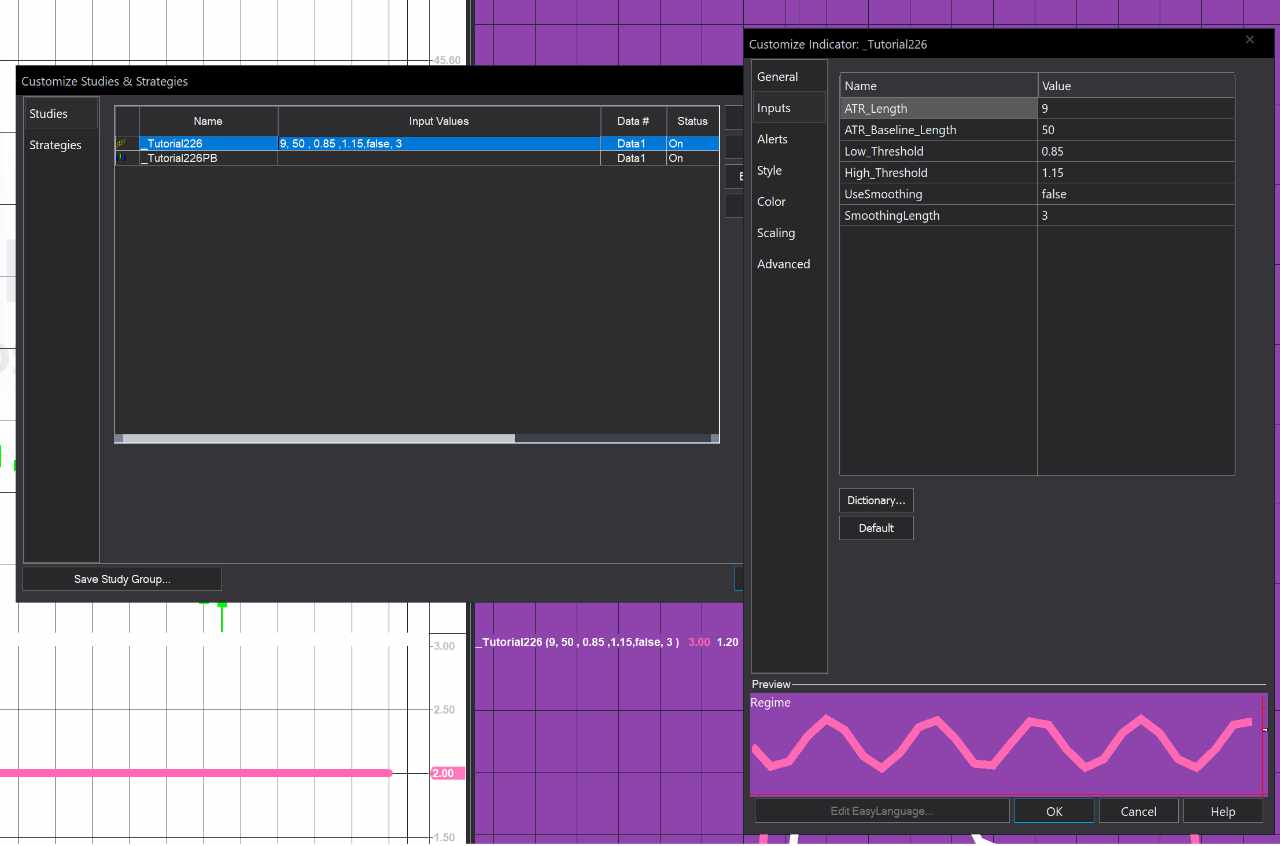Screen dimensions: 1280x846
Task: Select the ATR_Baseline_Length input name
Action: coord(938,130)
